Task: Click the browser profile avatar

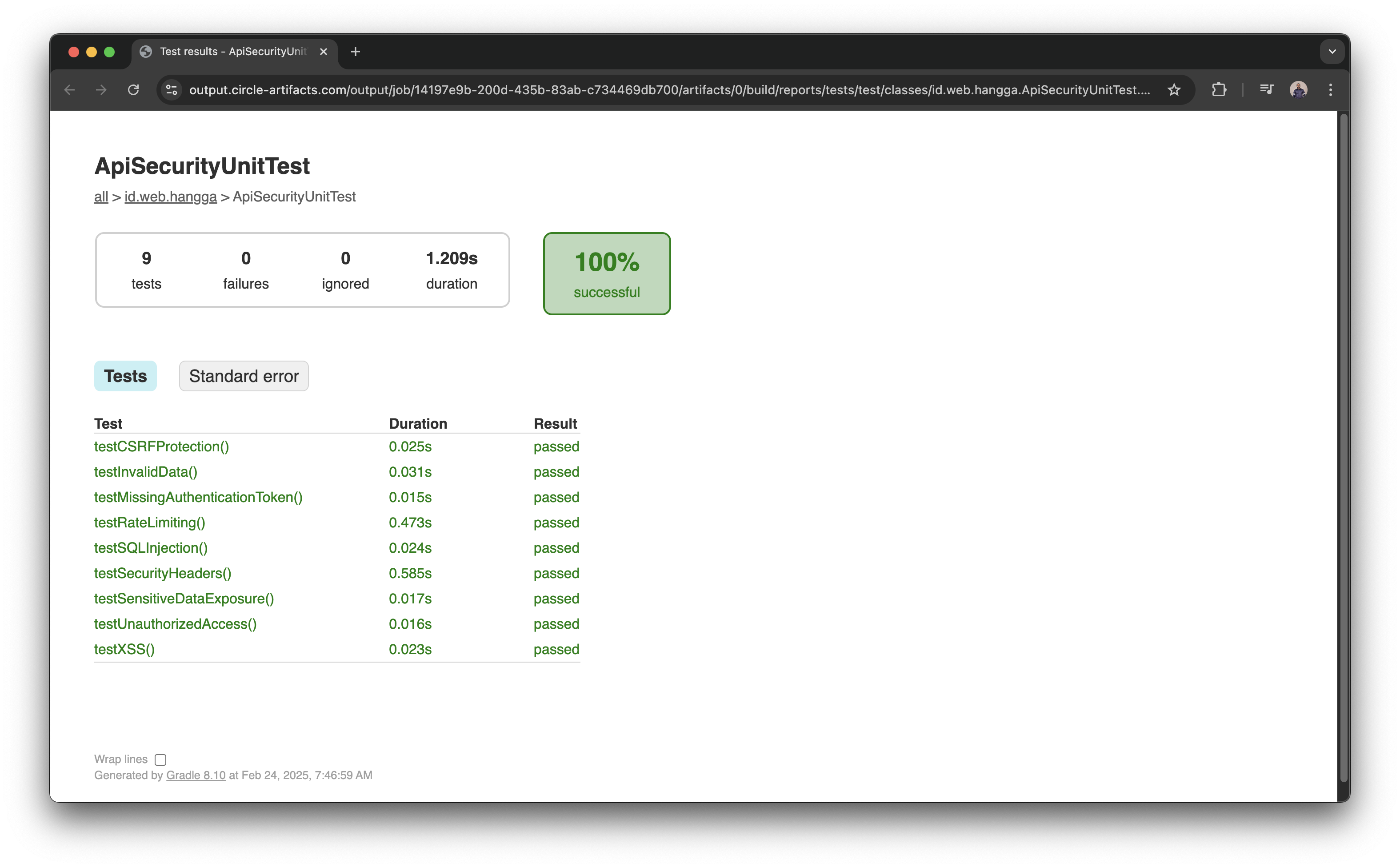Action: [x=1298, y=89]
